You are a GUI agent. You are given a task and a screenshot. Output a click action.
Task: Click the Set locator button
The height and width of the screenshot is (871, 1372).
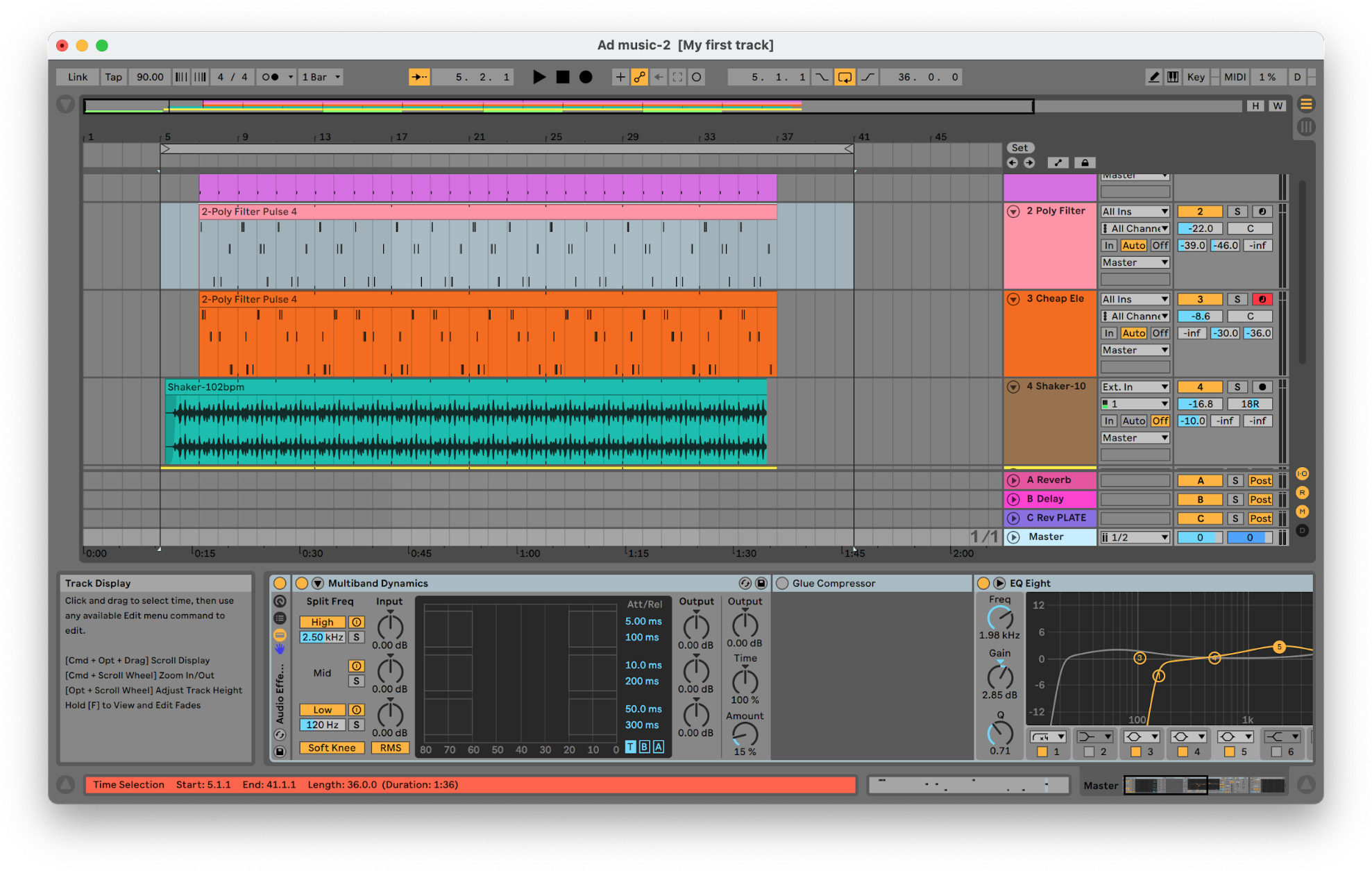[x=1020, y=148]
